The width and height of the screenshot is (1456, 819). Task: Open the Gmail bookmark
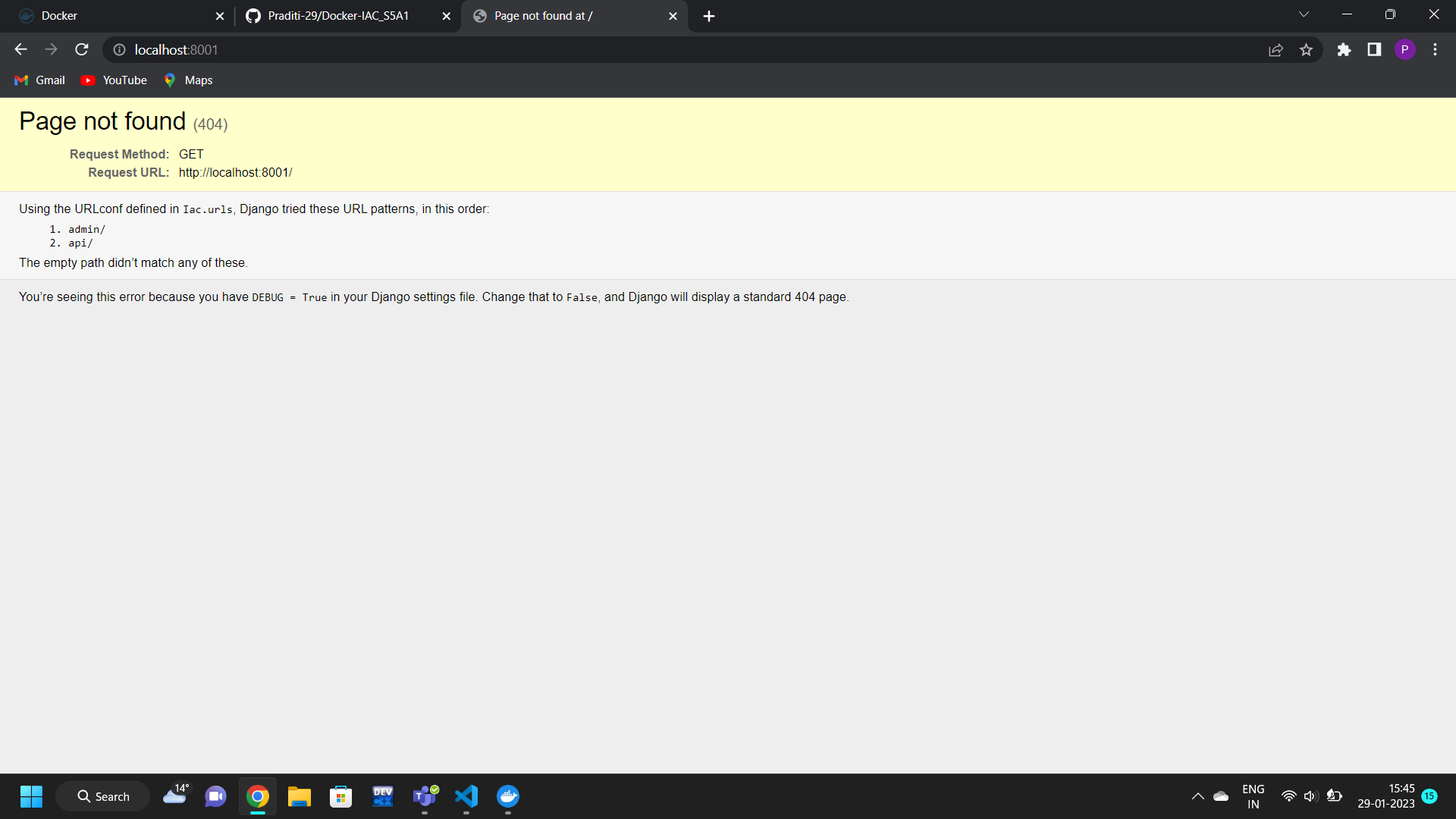pyautogui.click(x=40, y=80)
